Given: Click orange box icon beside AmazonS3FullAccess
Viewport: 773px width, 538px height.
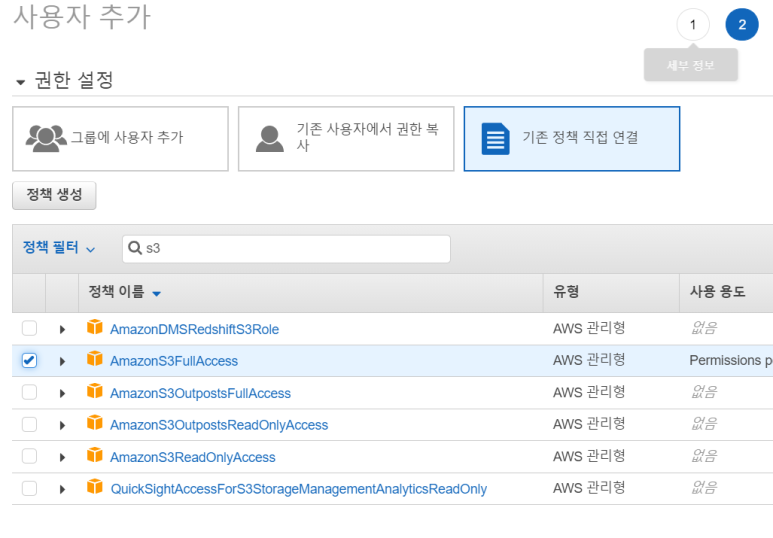Looking at the screenshot, I should point(95,359).
